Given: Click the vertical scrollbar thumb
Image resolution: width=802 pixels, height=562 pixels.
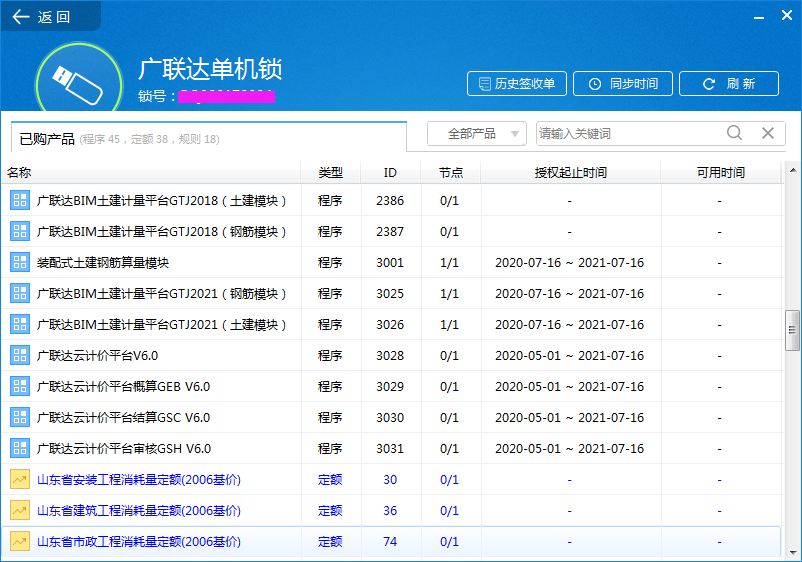Looking at the screenshot, I should point(792,330).
